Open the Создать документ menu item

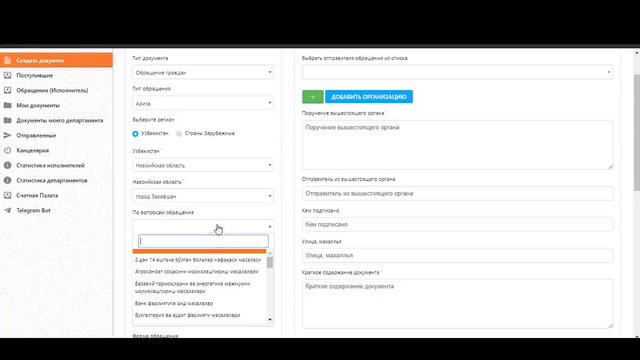coord(56,60)
